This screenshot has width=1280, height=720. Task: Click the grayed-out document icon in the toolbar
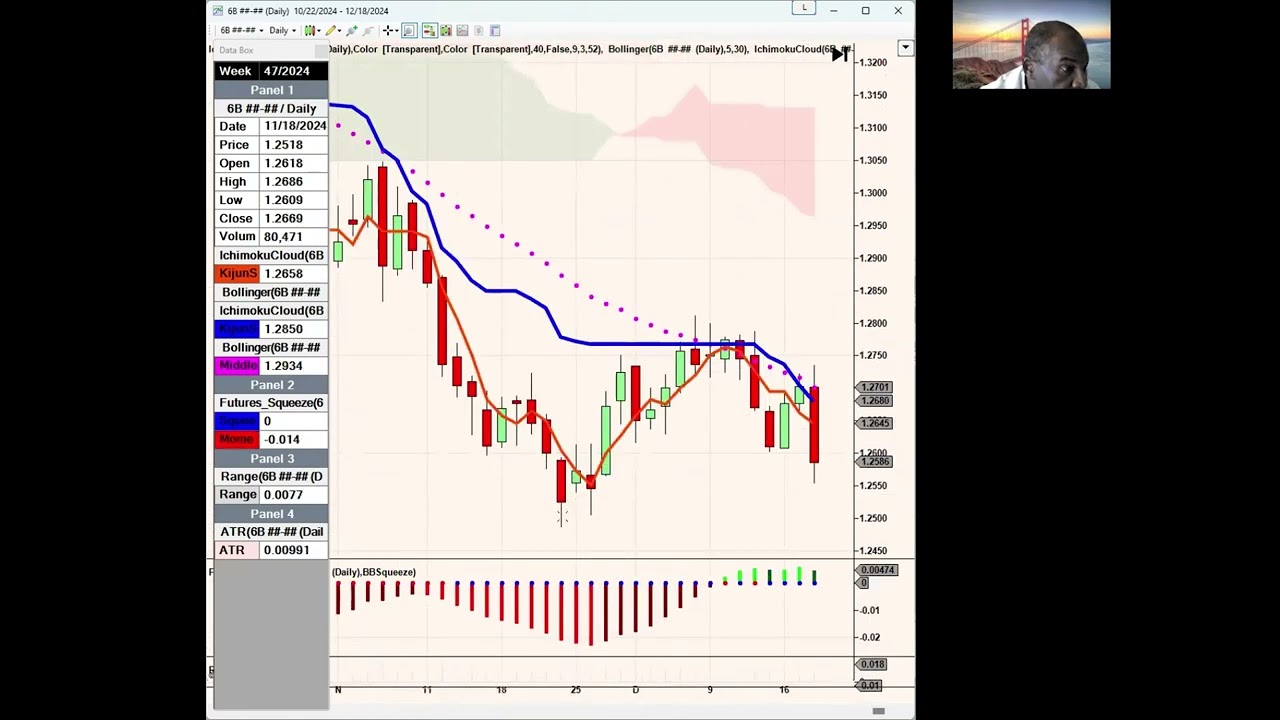tap(478, 30)
